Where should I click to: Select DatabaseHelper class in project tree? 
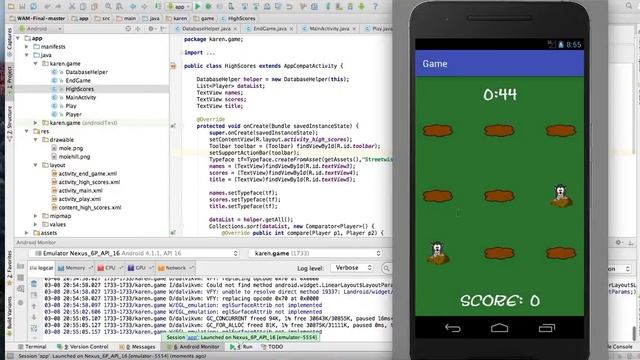pos(86,72)
